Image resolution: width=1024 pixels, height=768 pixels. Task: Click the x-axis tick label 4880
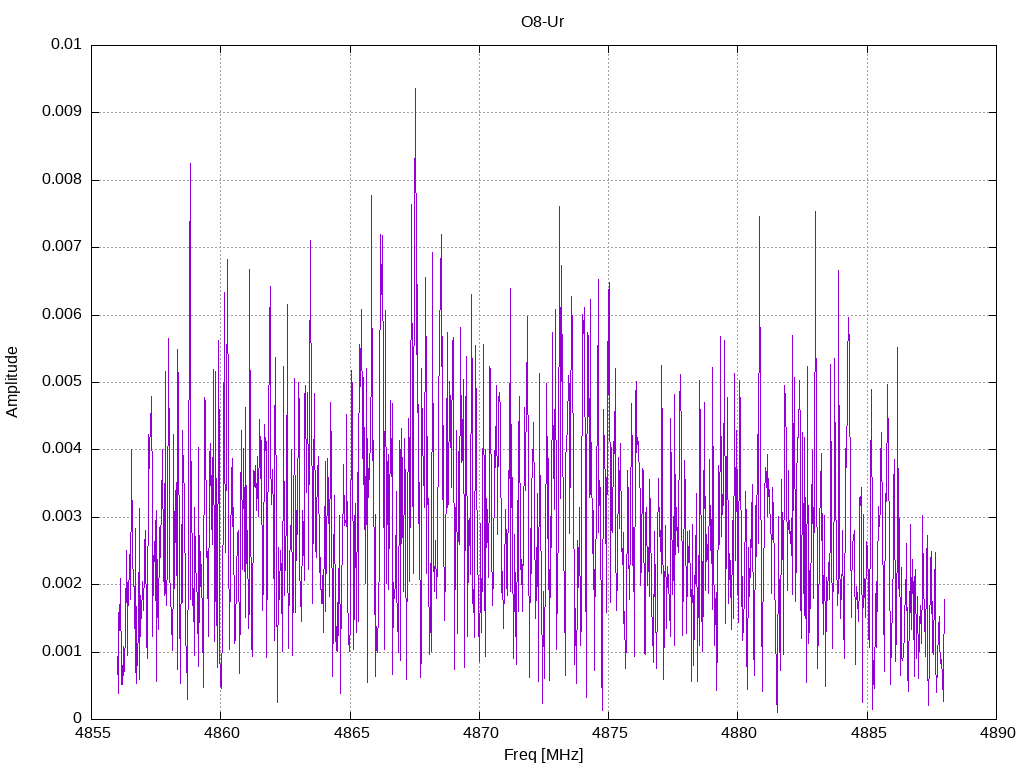(x=738, y=733)
